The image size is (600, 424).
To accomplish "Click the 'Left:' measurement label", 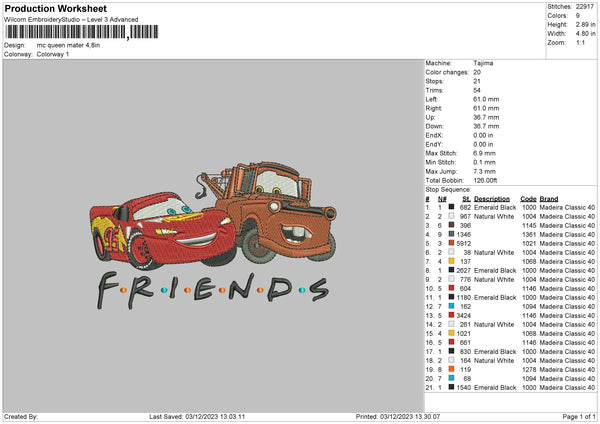I will click(x=432, y=99).
